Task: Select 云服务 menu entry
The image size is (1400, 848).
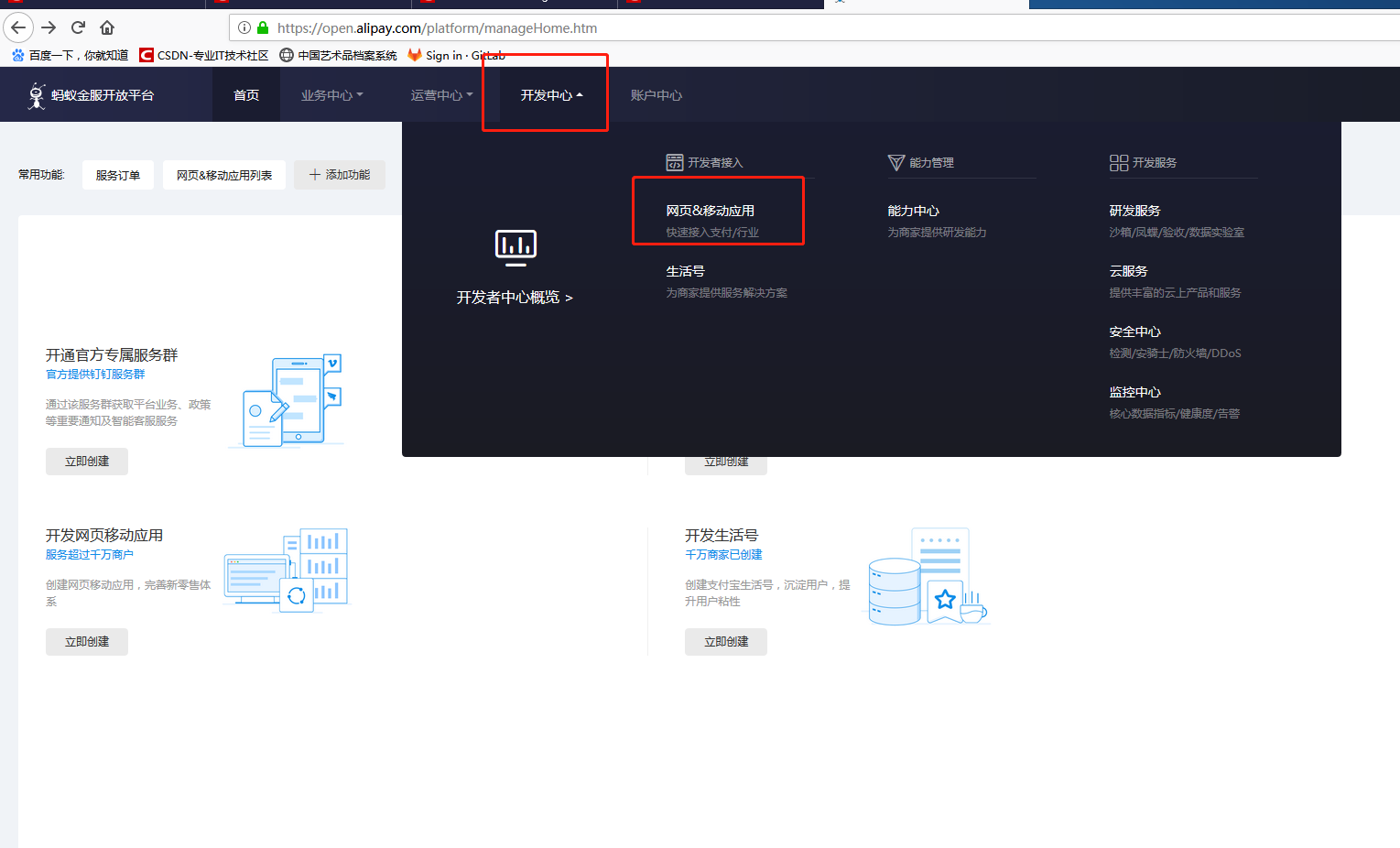Action: 1128,271
